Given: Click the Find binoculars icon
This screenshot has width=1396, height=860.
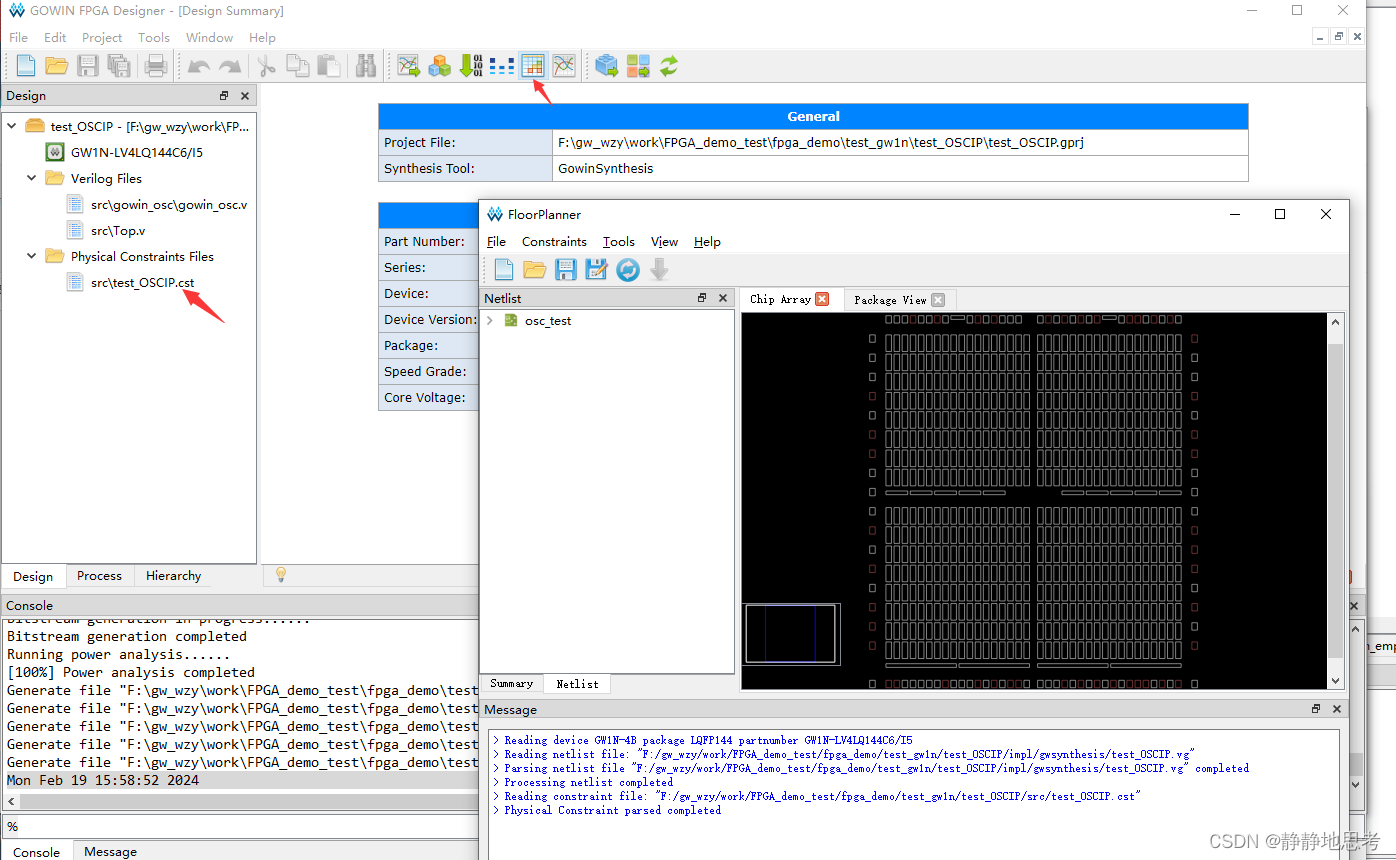Looking at the screenshot, I should pyautogui.click(x=366, y=66).
